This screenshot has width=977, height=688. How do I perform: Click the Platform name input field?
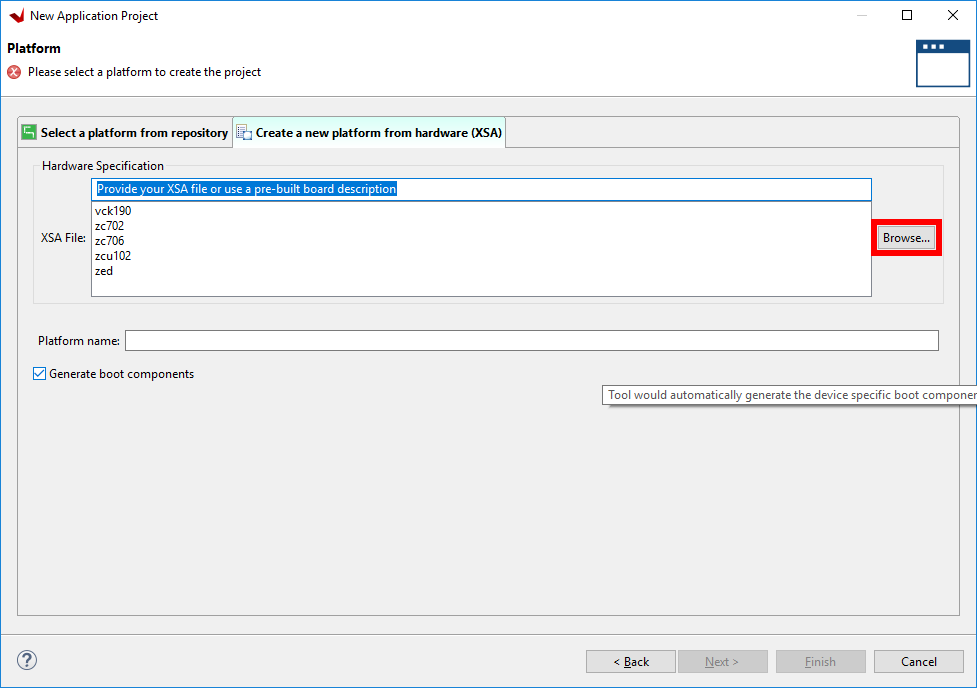(531, 340)
